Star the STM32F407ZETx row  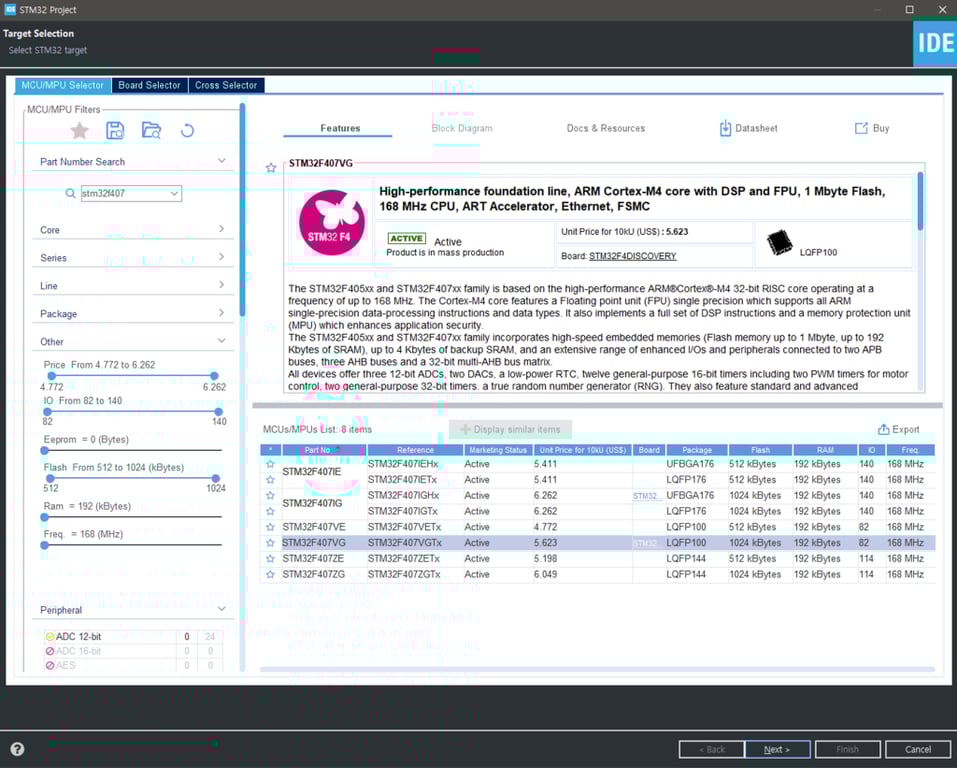[270, 559]
